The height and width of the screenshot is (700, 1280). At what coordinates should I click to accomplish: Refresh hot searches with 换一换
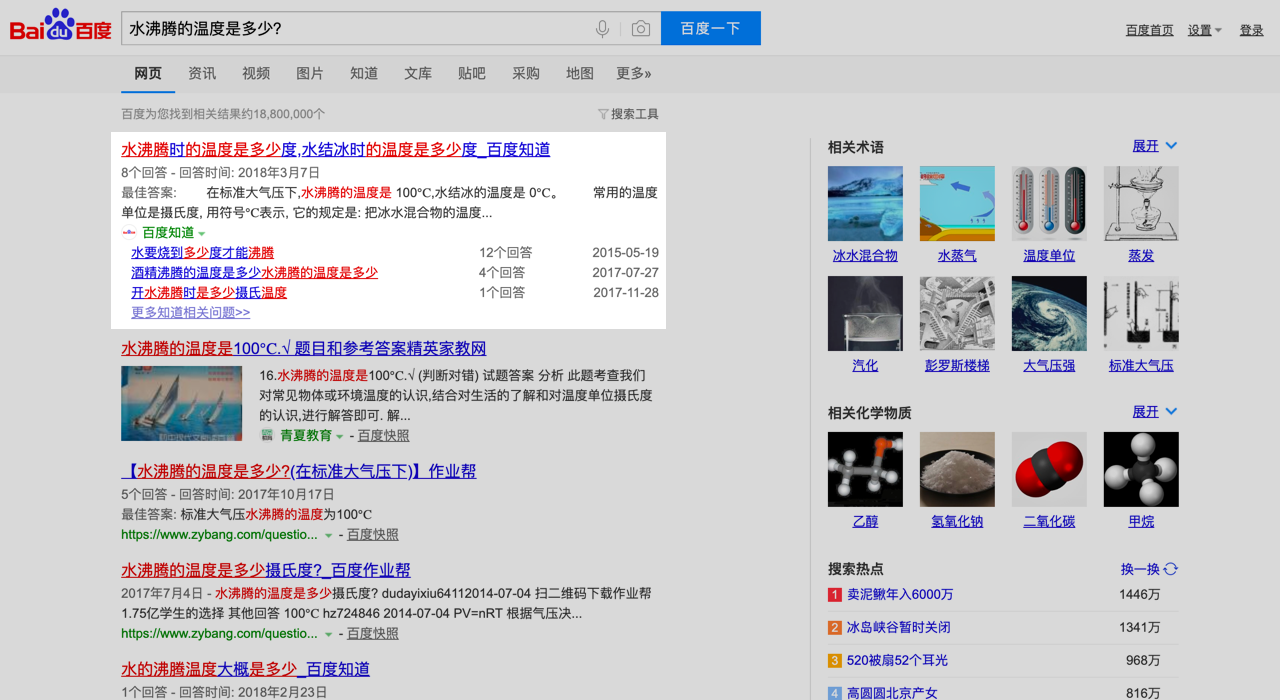point(1149,569)
